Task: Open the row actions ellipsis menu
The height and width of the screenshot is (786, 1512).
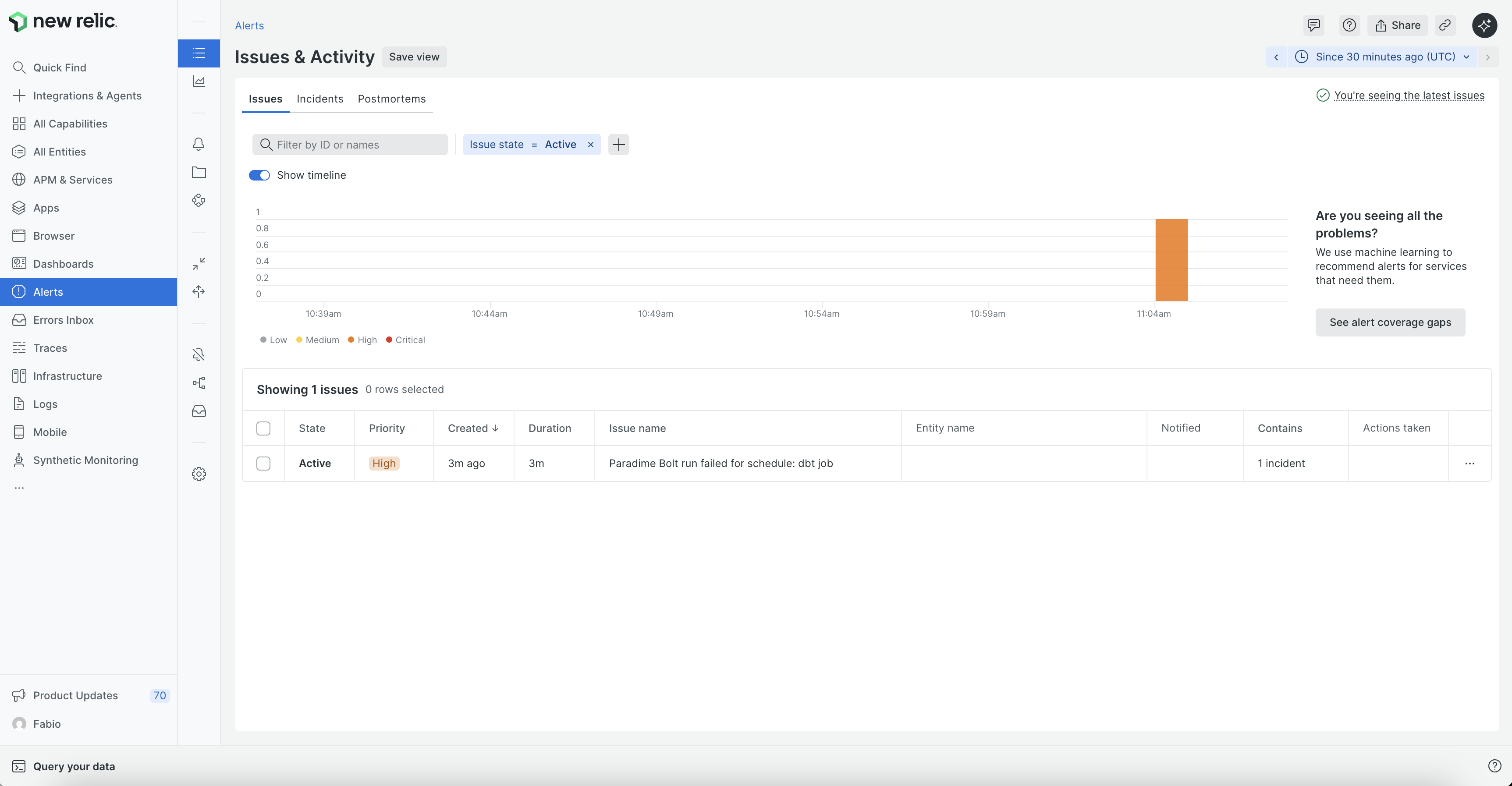Action: point(1469,464)
